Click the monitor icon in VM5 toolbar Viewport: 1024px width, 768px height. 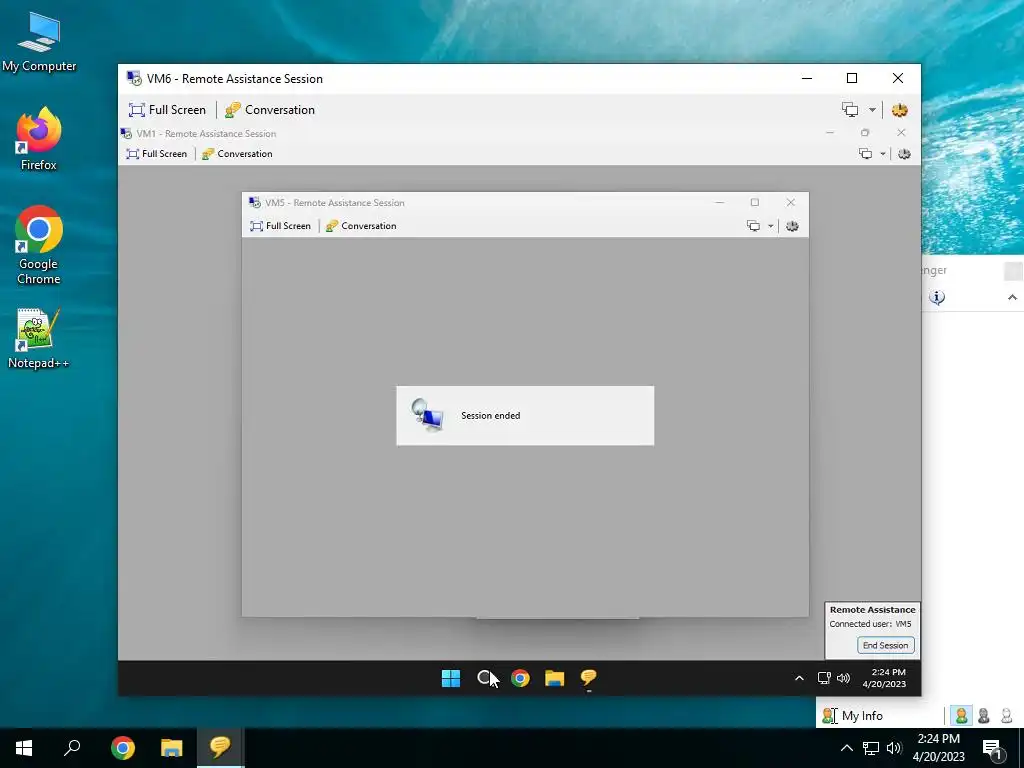coord(753,226)
